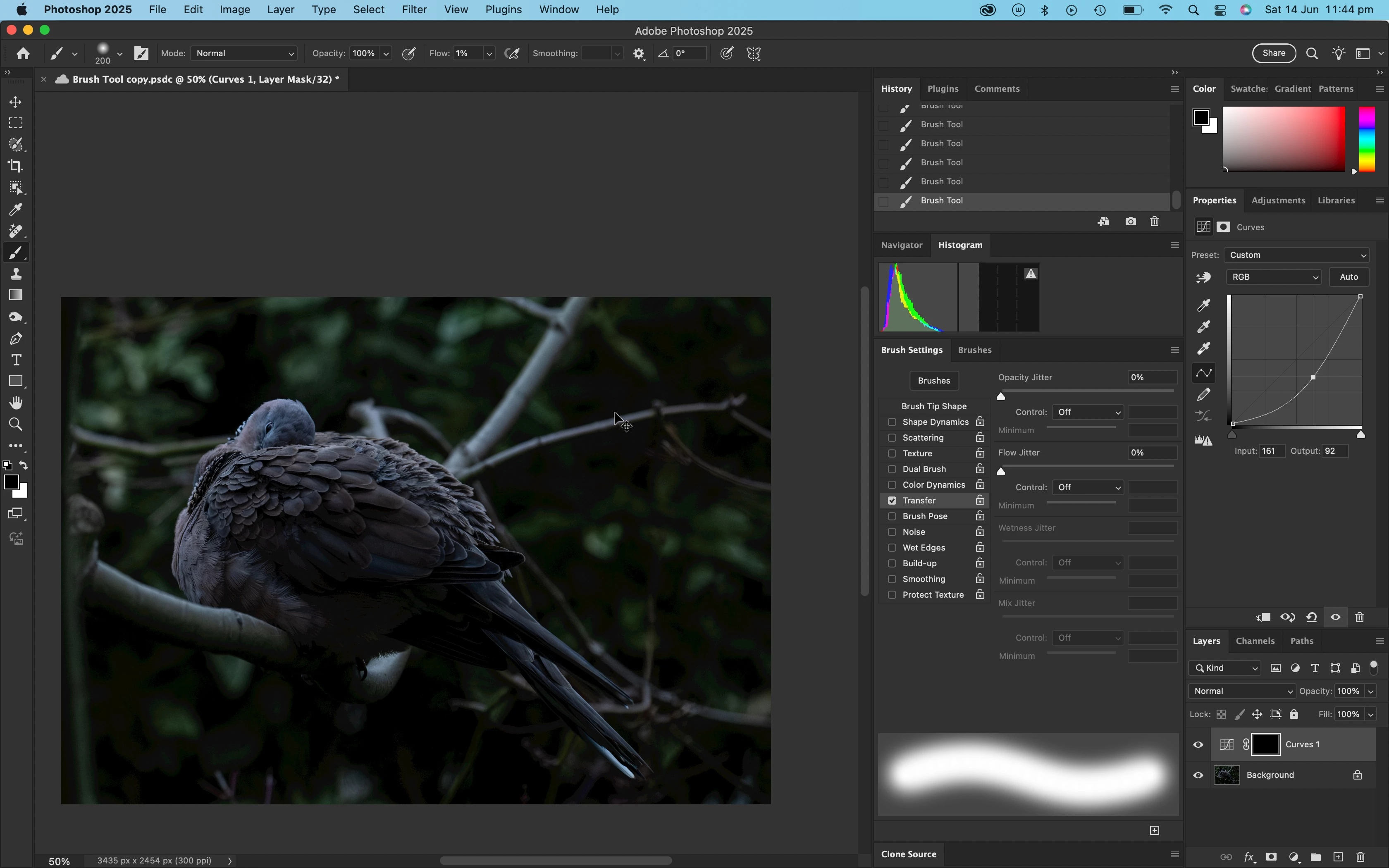
Task: Open brush smoothing options gear
Action: coord(639,53)
